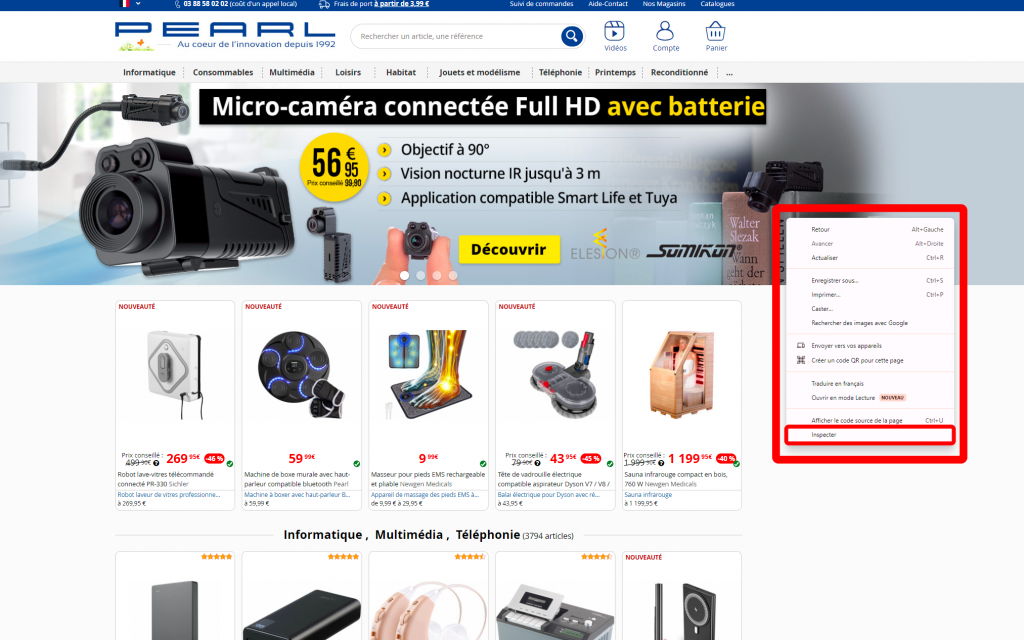Click the QR code icon in context menu

click(x=801, y=360)
